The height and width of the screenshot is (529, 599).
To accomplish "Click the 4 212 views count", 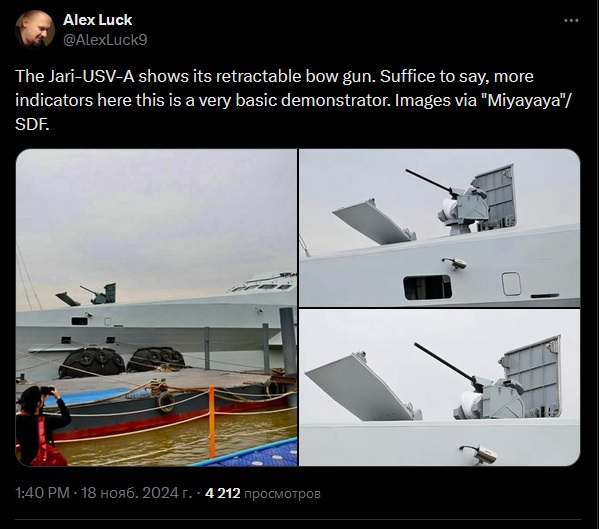I will click(222, 493).
